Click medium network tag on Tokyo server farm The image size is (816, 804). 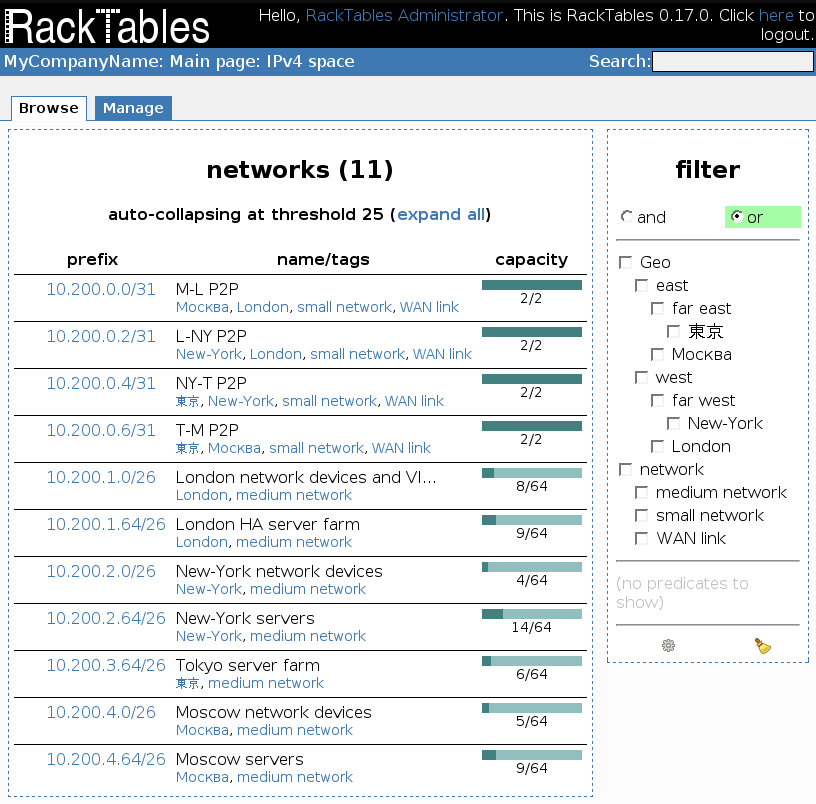click(266, 683)
